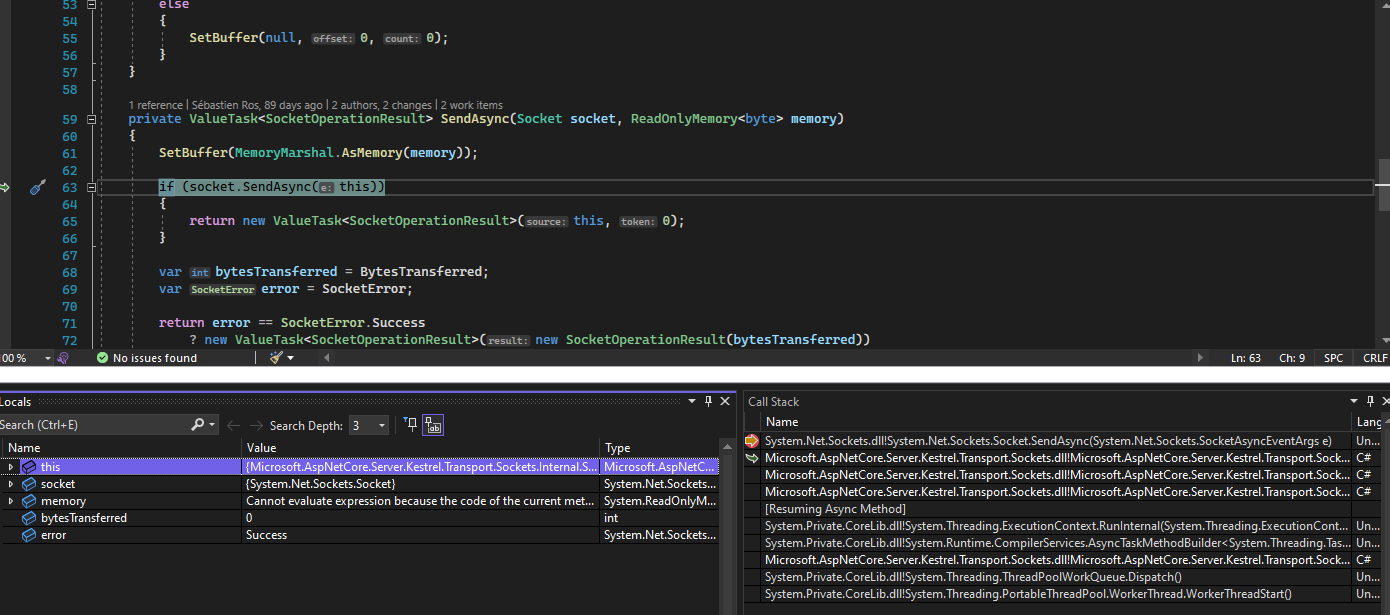Viewport: 1390px width, 615px height.
Task: Toggle the text visualizer button in Locals toolbar
Action: click(x=433, y=425)
